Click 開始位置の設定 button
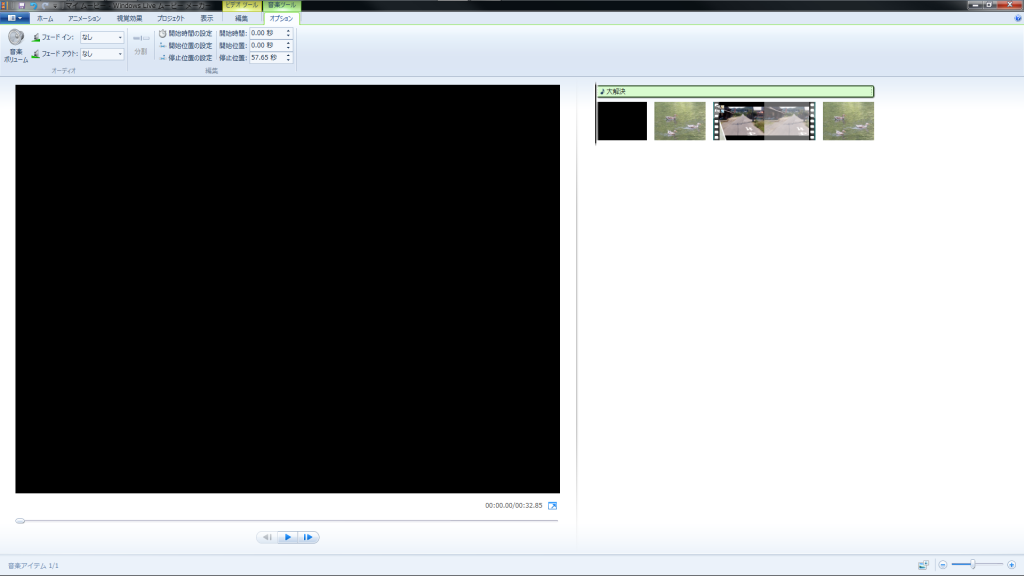This screenshot has height=576, width=1024. pyautogui.click(x=186, y=46)
